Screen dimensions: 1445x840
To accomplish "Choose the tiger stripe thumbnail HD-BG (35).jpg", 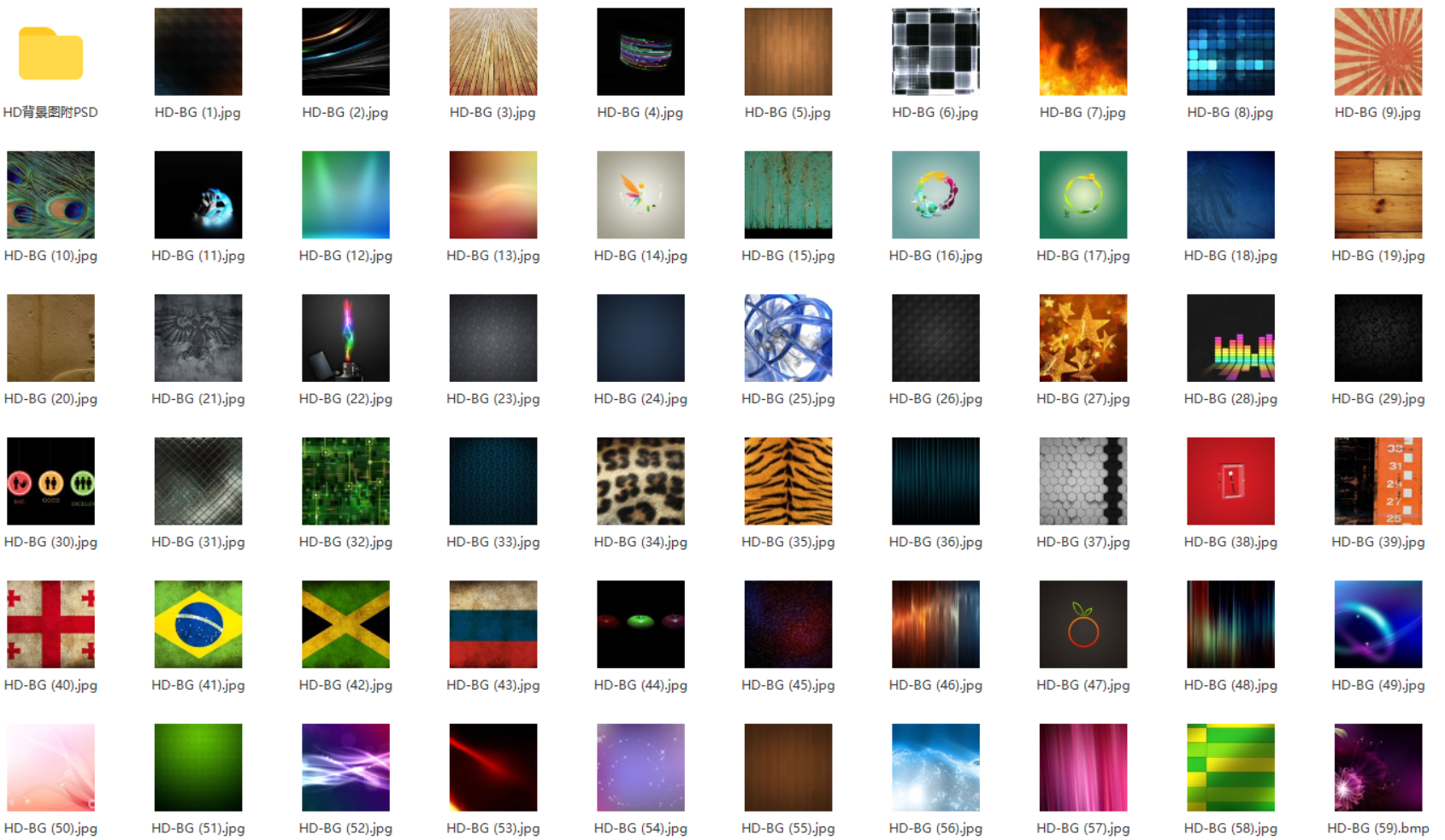I will click(x=787, y=481).
